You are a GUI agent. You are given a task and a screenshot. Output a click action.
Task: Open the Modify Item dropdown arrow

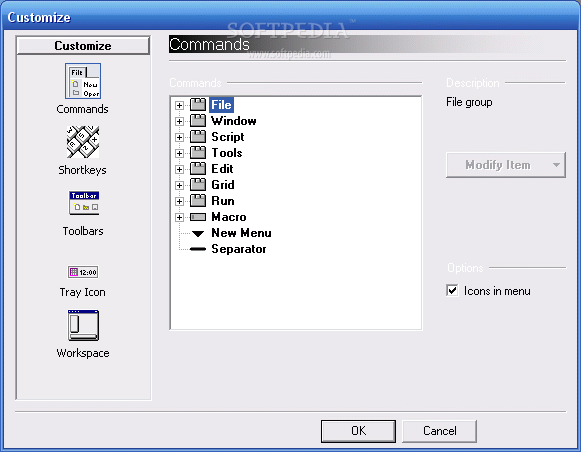(x=556, y=165)
